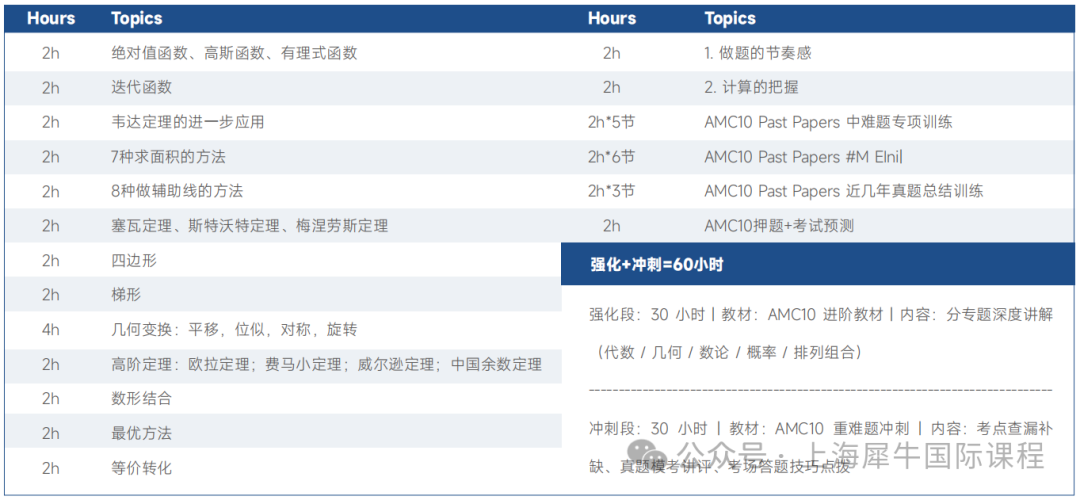
Task: Select AMC10 Past Papers #M Elnil row
Action: (x=803, y=157)
